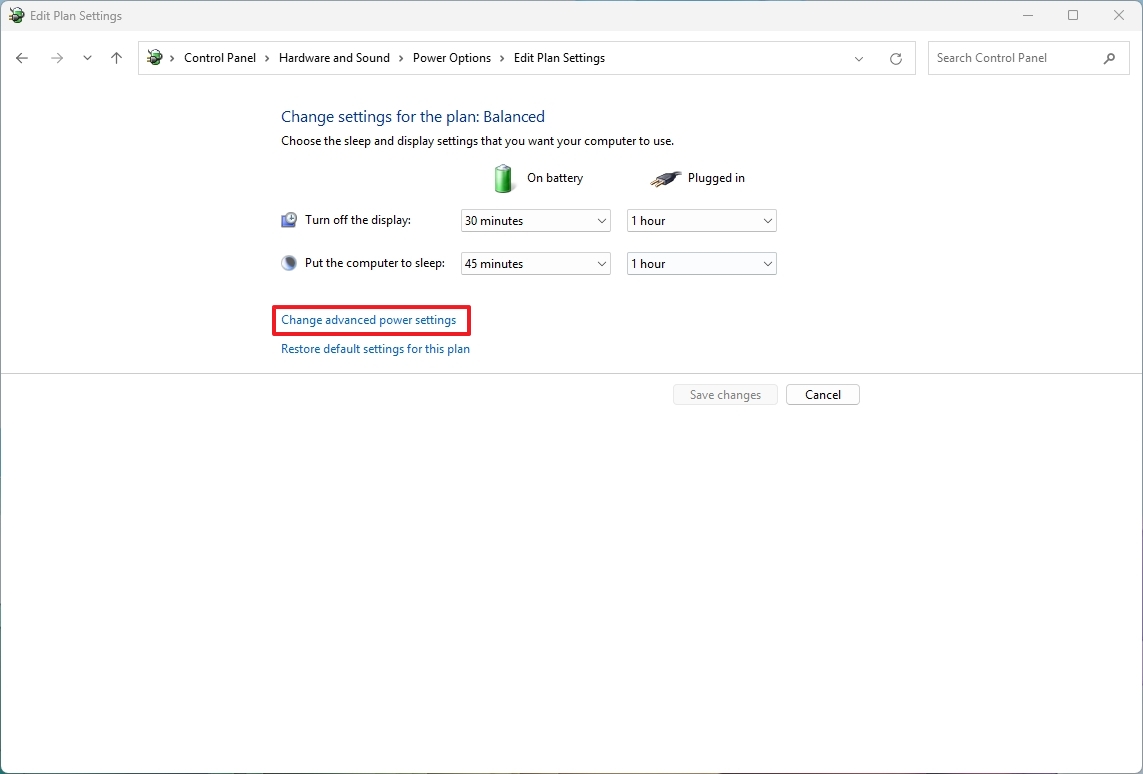
Task: Click the search magnifier icon
Action: tap(1109, 58)
